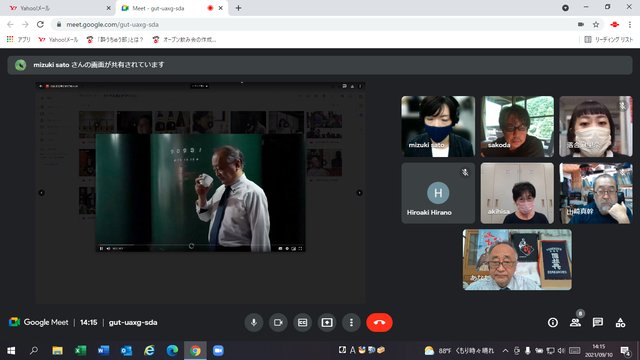640x360 pixels.
Task: Show the participants list icon
Action: coord(575,322)
